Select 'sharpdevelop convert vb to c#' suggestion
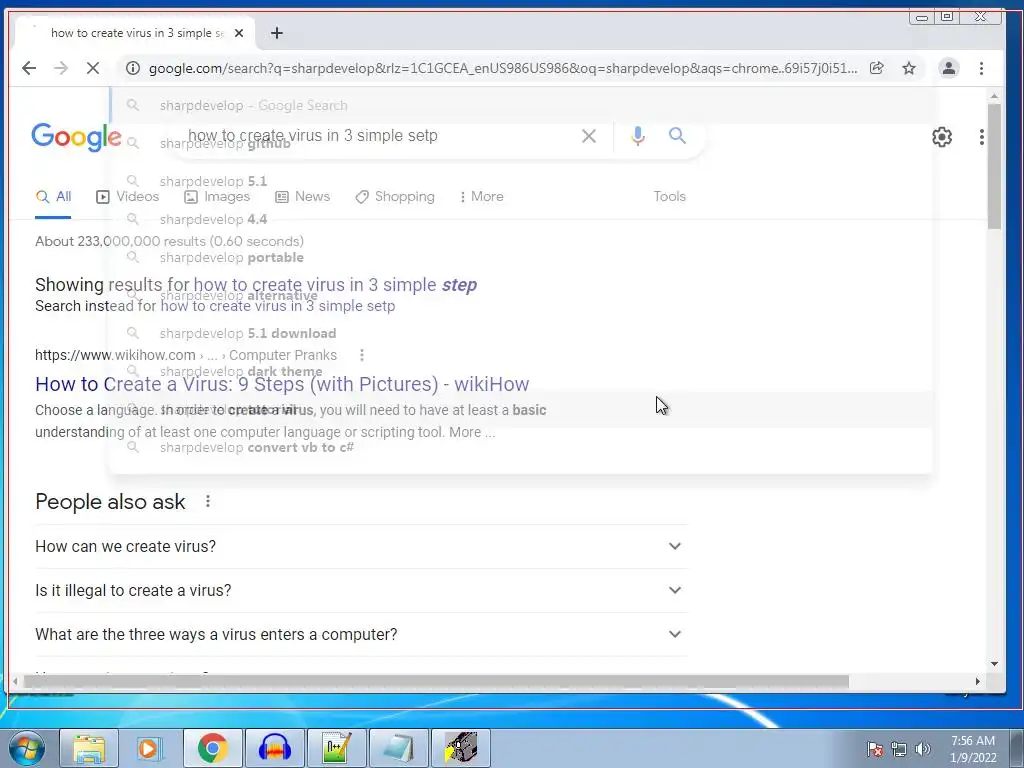Image resolution: width=1024 pixels, height=768 pixels. [520, 447]
